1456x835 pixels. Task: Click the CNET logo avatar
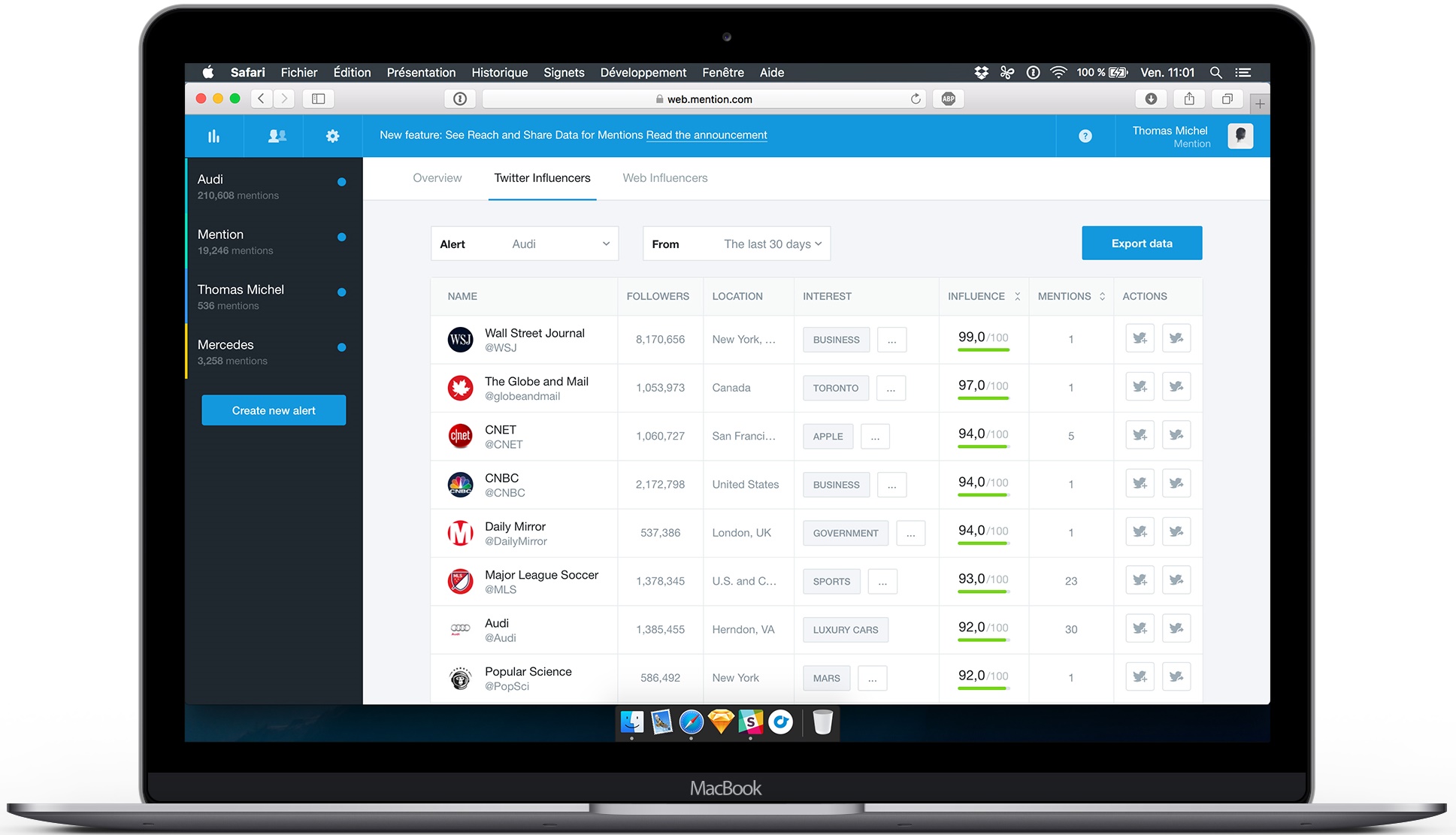[460, 436]
